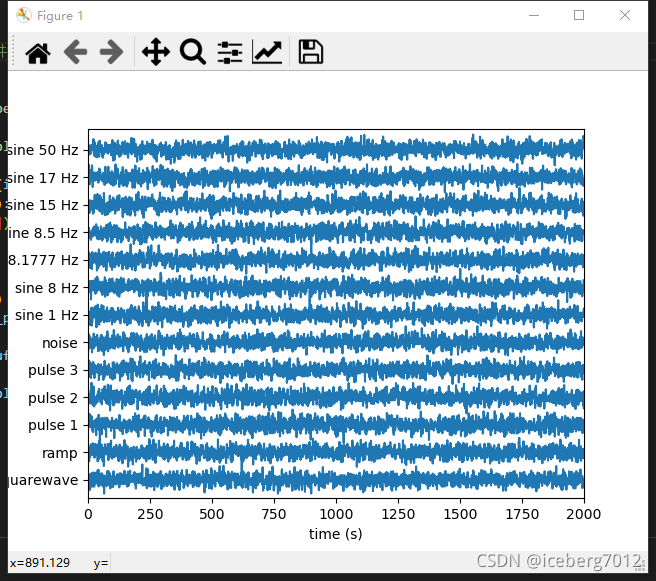Close the Figure 1 window

click(625, 15)
